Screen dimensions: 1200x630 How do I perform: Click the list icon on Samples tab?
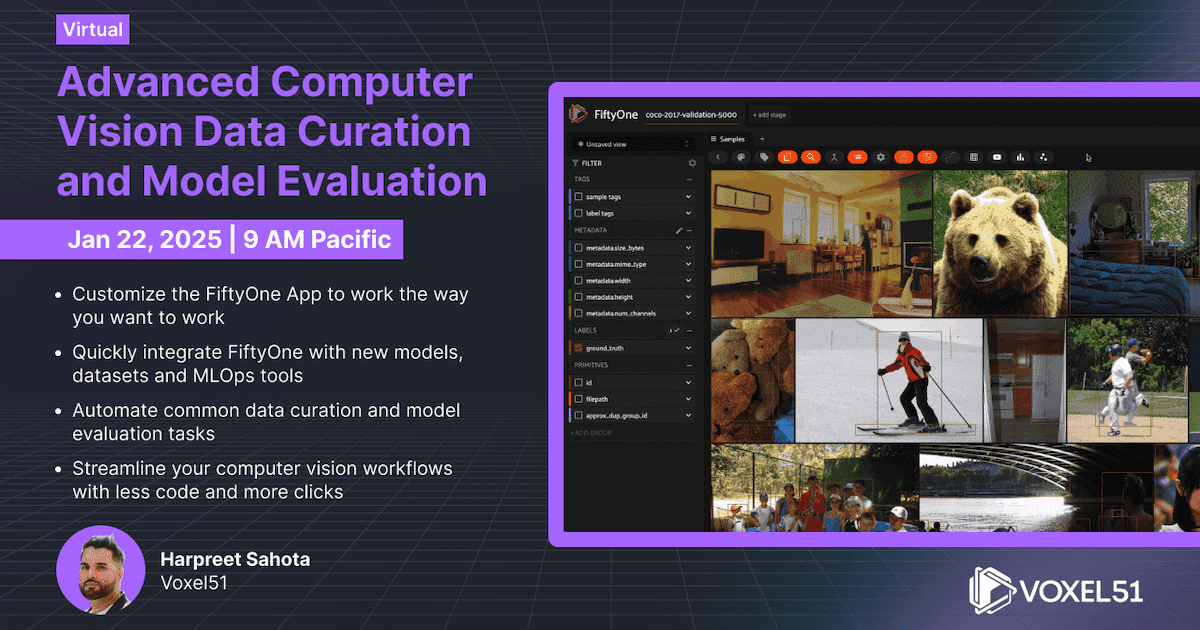pos(713,139)
